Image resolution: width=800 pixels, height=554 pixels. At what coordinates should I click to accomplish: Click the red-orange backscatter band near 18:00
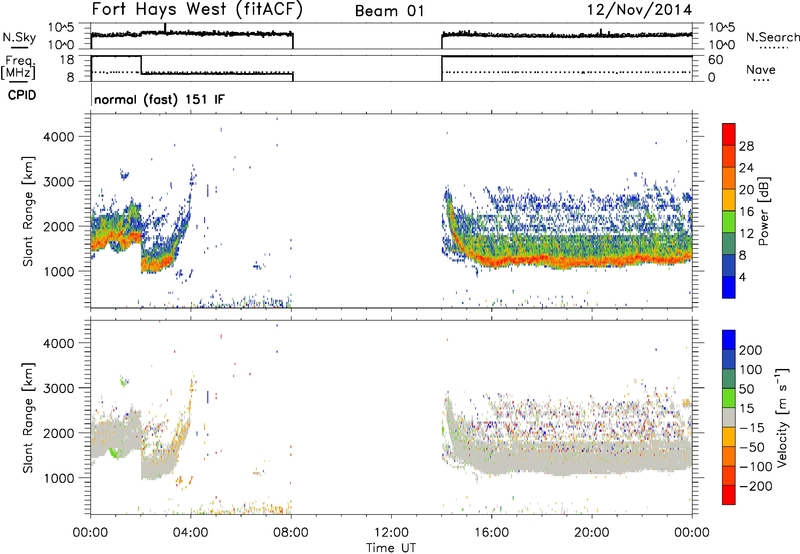point(542,262)
